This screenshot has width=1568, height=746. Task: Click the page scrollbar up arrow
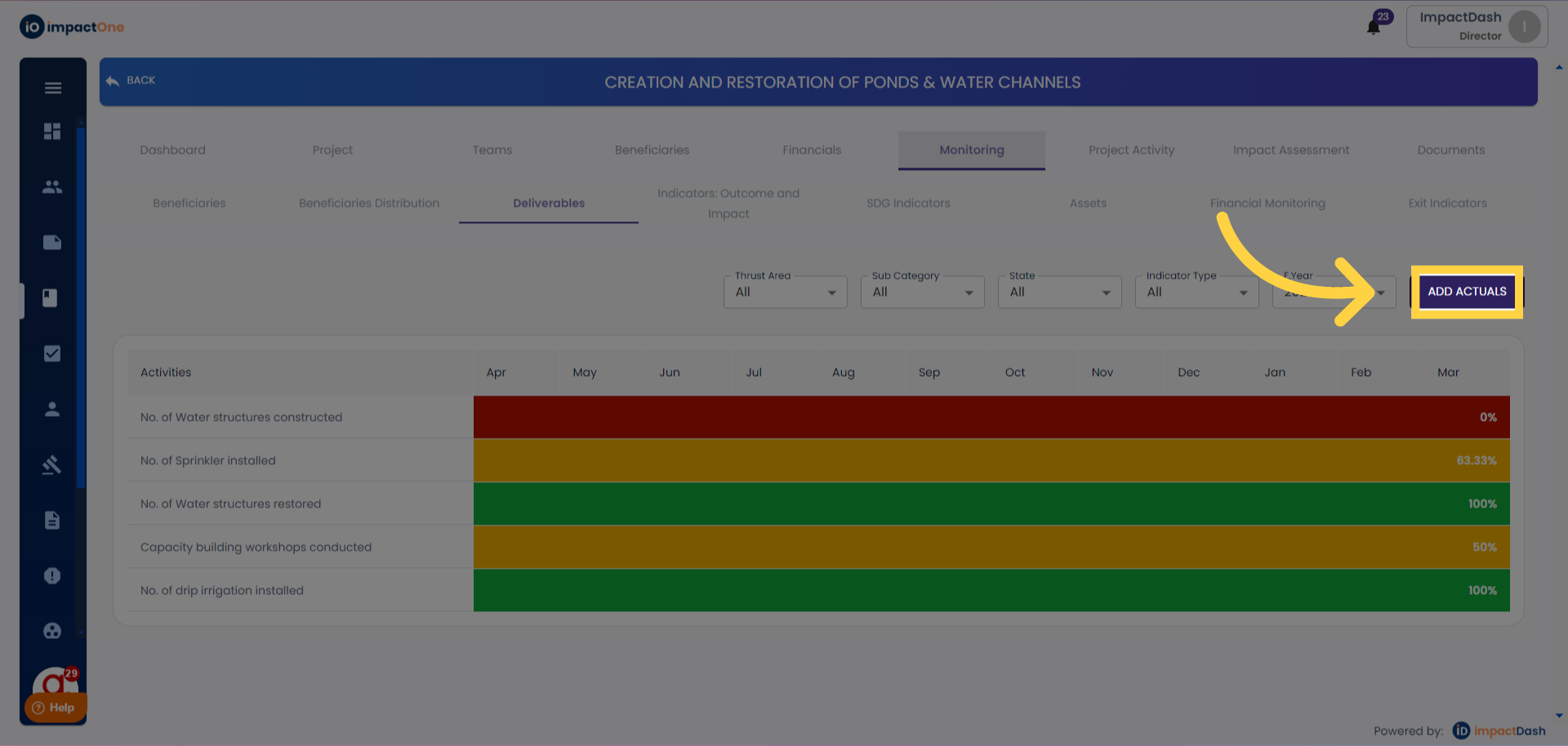pyautogui.click(x=1559, y=68)
